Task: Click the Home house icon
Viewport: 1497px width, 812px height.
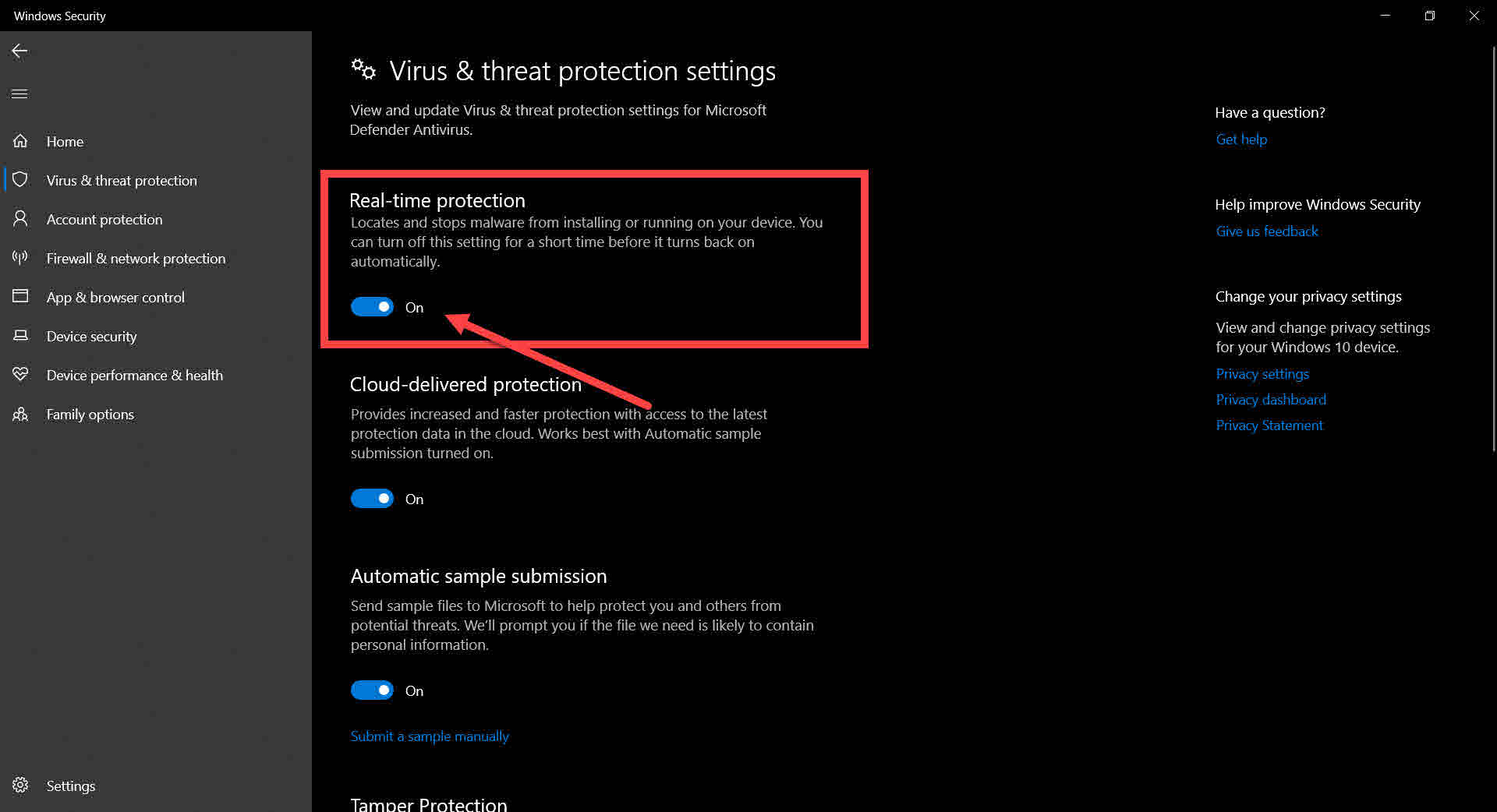Action: 20,141
